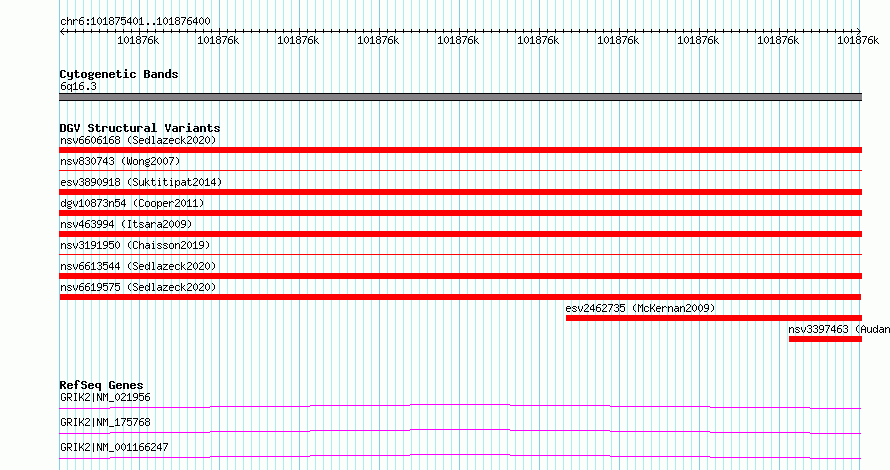Select the thin red line under nsv3191950
The height and width of the screenshot is (470, 890).
click(460, 254)
